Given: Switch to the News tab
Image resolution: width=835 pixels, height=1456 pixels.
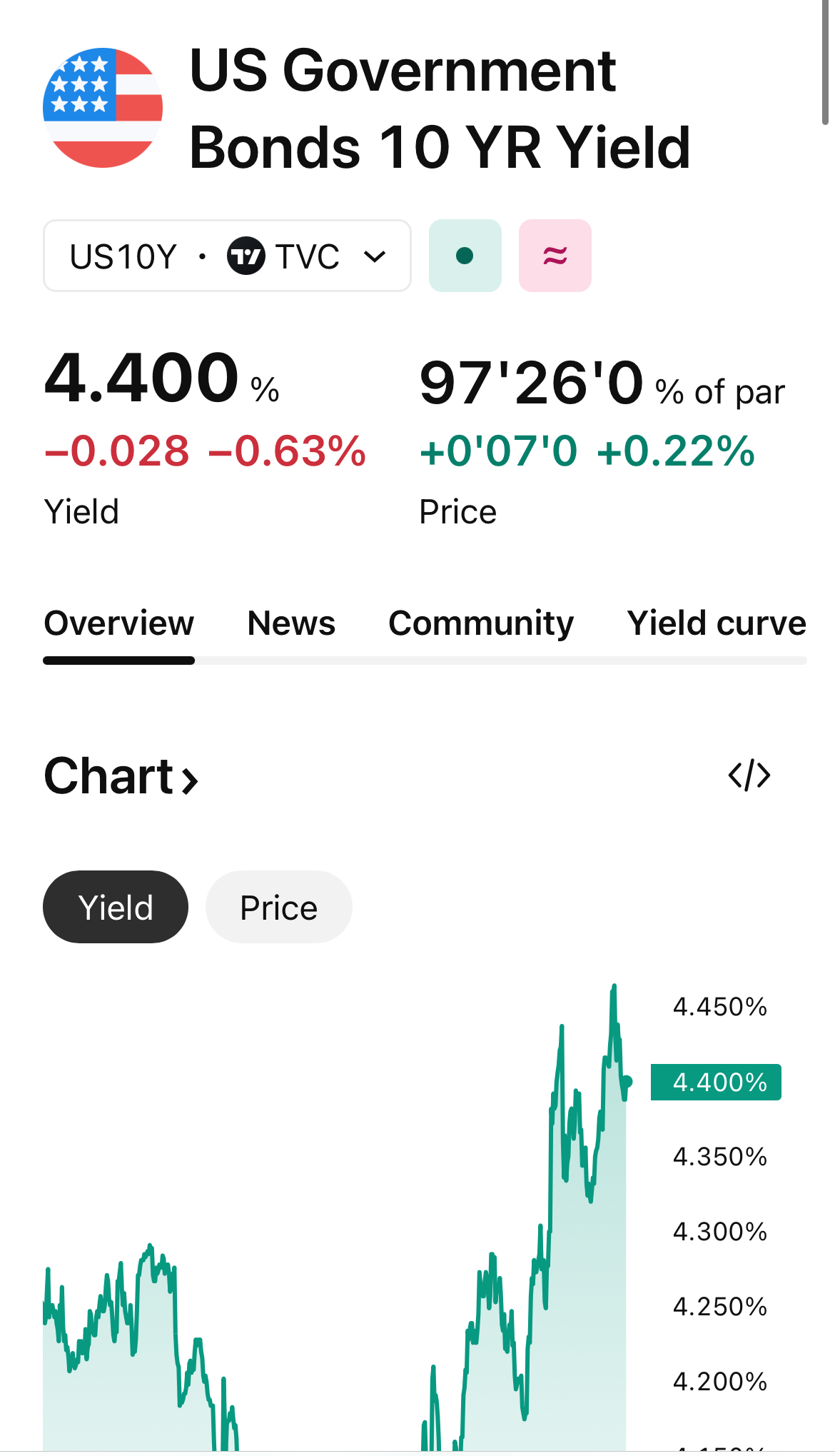Looking at the screenshot, I should point(291,623).
